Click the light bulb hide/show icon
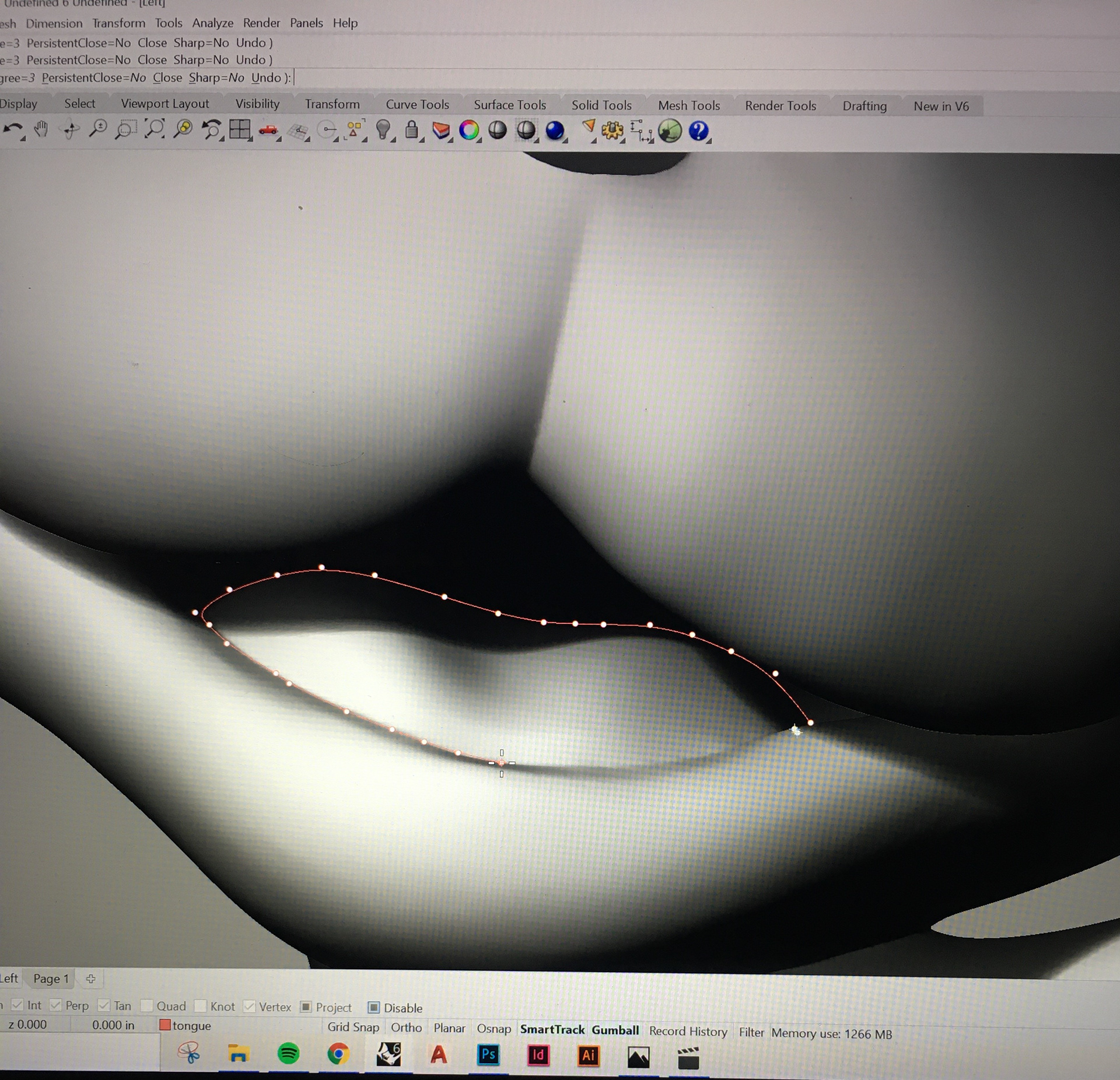Screen dimensions: 1120x1080 (x=383, y=129)
